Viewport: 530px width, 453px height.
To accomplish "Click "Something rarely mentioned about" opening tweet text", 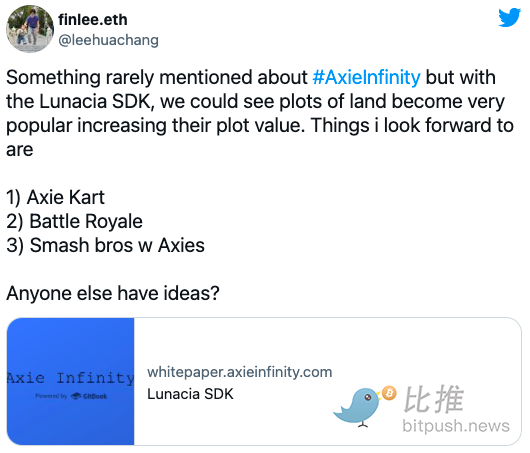I will (157, 77).
